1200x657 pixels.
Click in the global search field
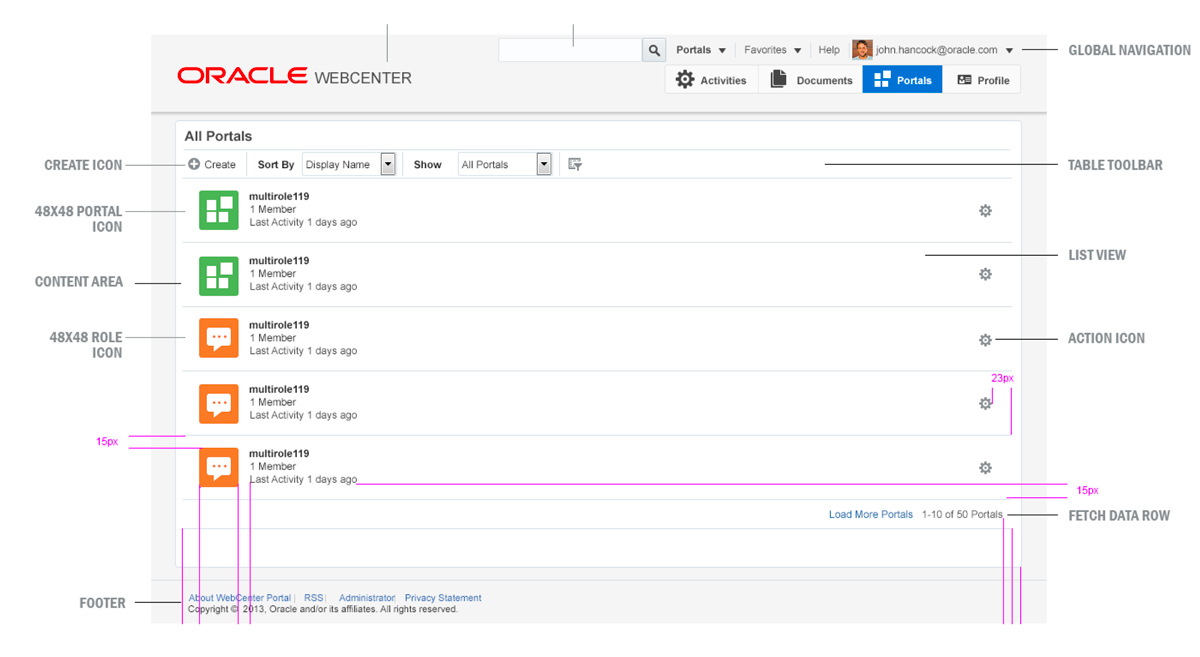[570, 50]
